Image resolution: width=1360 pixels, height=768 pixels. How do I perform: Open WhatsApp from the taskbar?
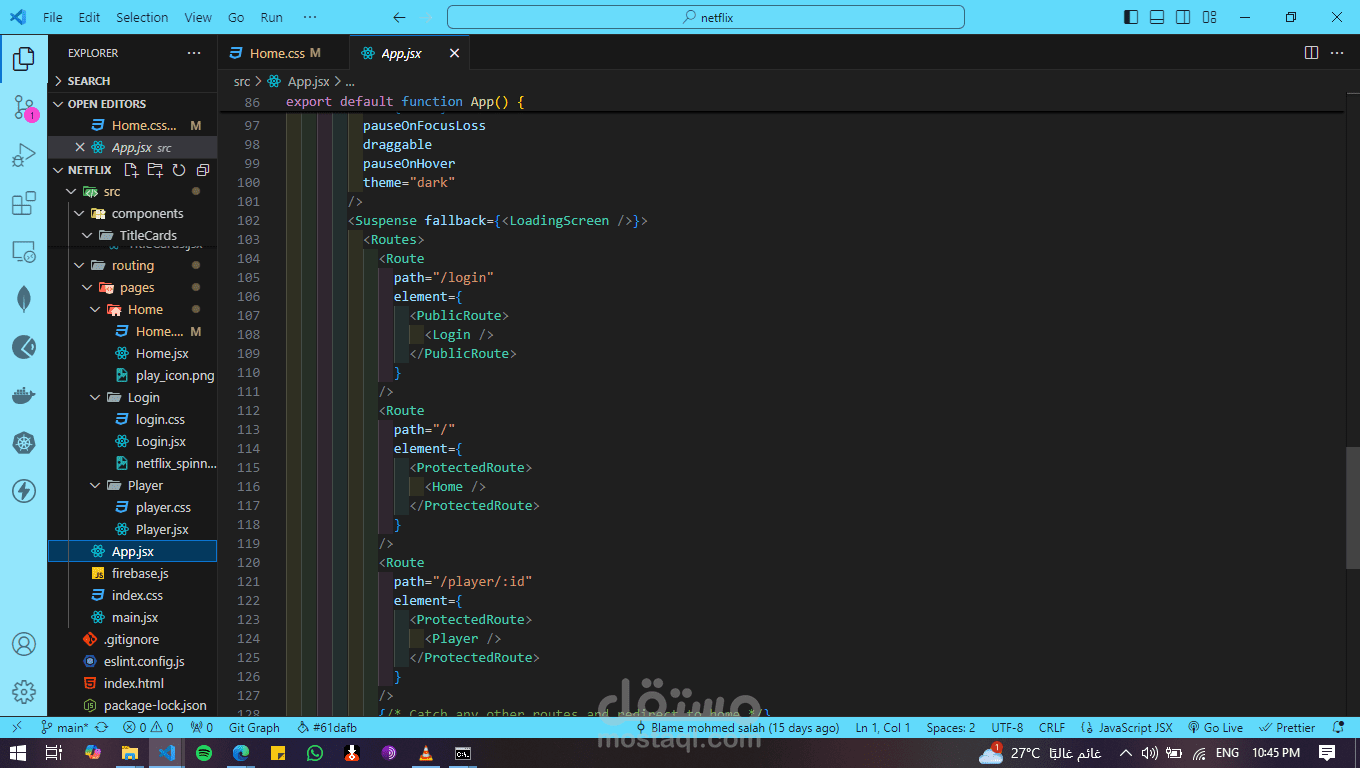(315, 752)
